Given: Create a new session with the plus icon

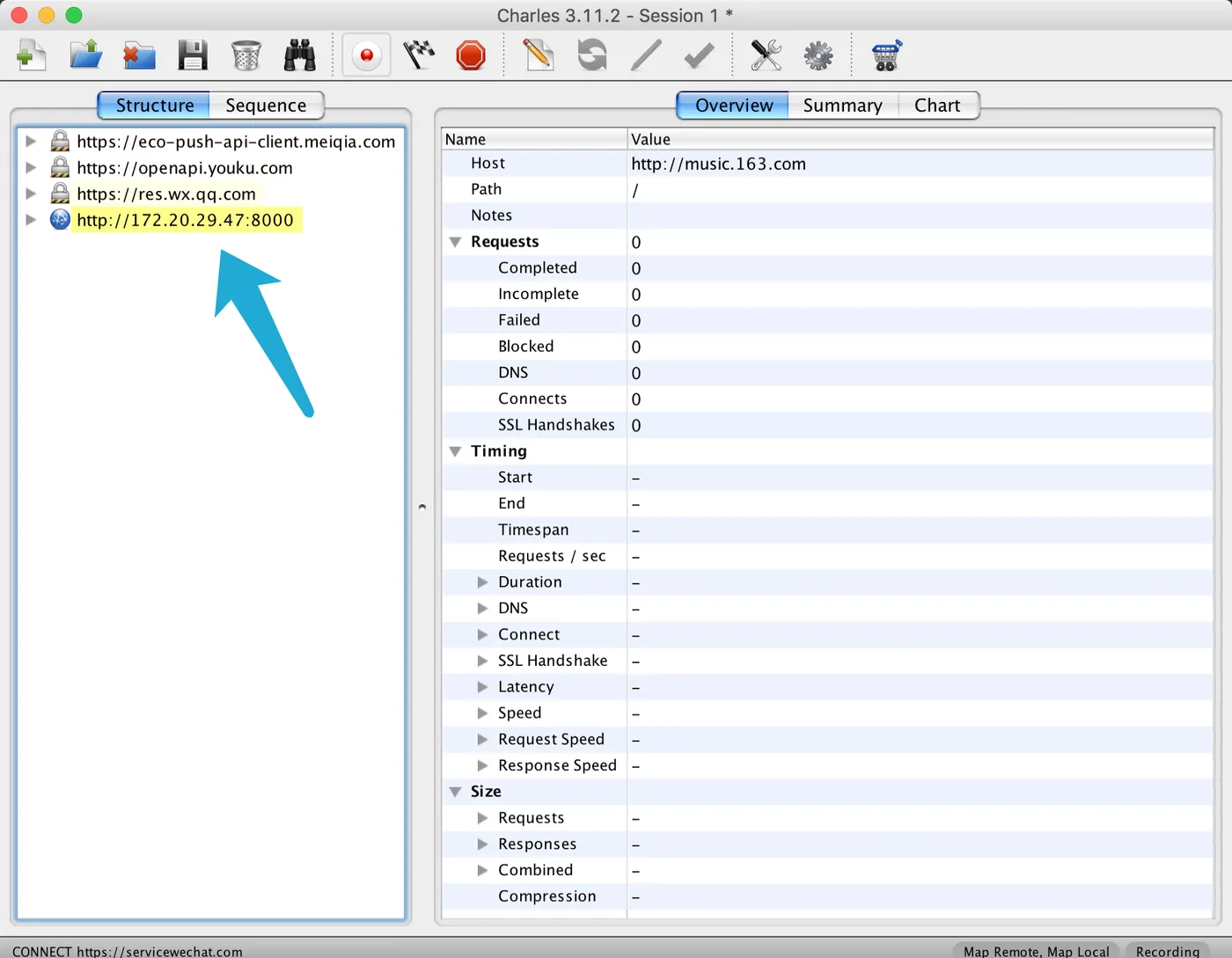Looking at the screenshot, I should (32, 55).
